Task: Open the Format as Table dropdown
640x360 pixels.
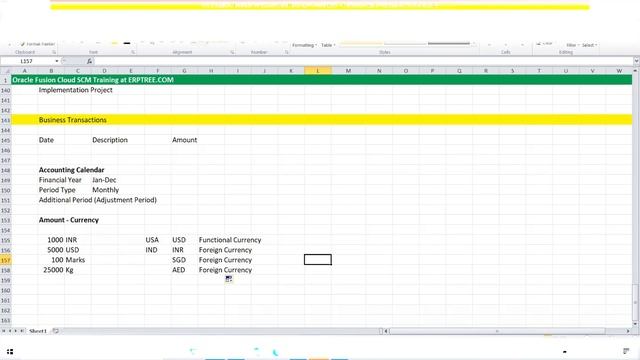Action: click(x=328, y=45)
